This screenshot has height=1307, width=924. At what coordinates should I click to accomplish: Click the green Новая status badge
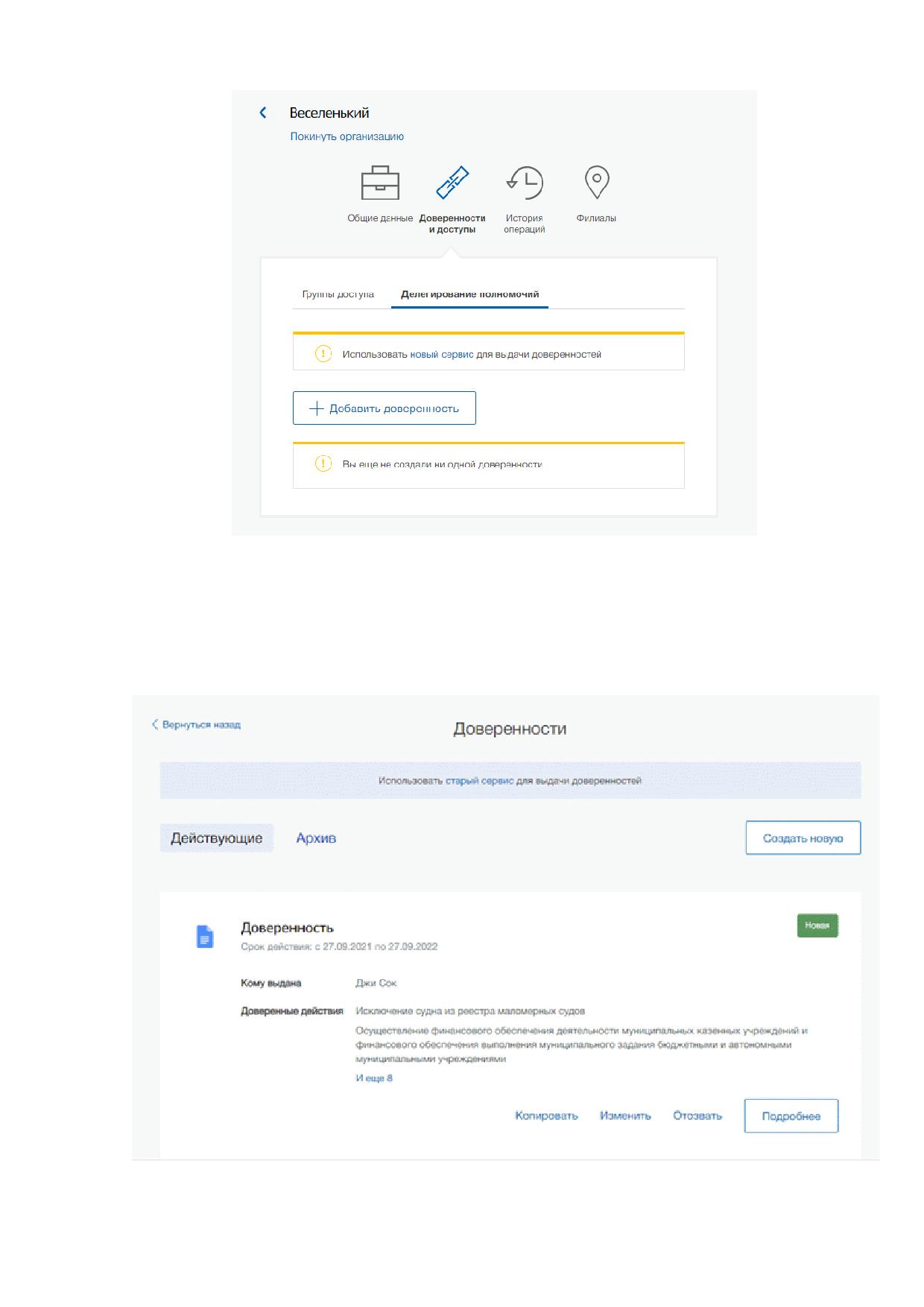click(x=817, y=925)
